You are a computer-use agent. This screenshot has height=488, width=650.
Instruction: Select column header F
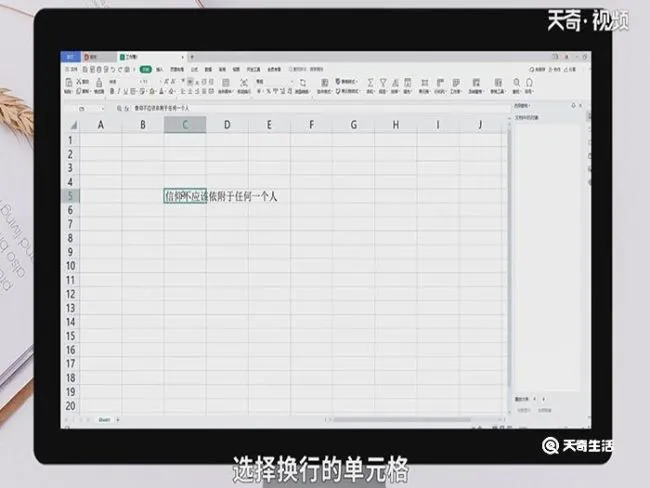click(x=311, y=124)
